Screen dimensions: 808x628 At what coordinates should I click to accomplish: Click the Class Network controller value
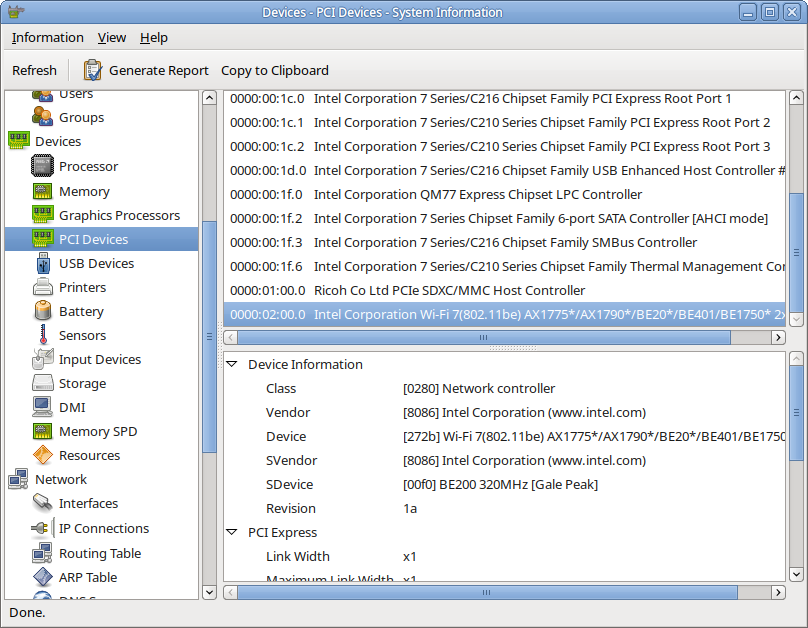pos(479,388)
